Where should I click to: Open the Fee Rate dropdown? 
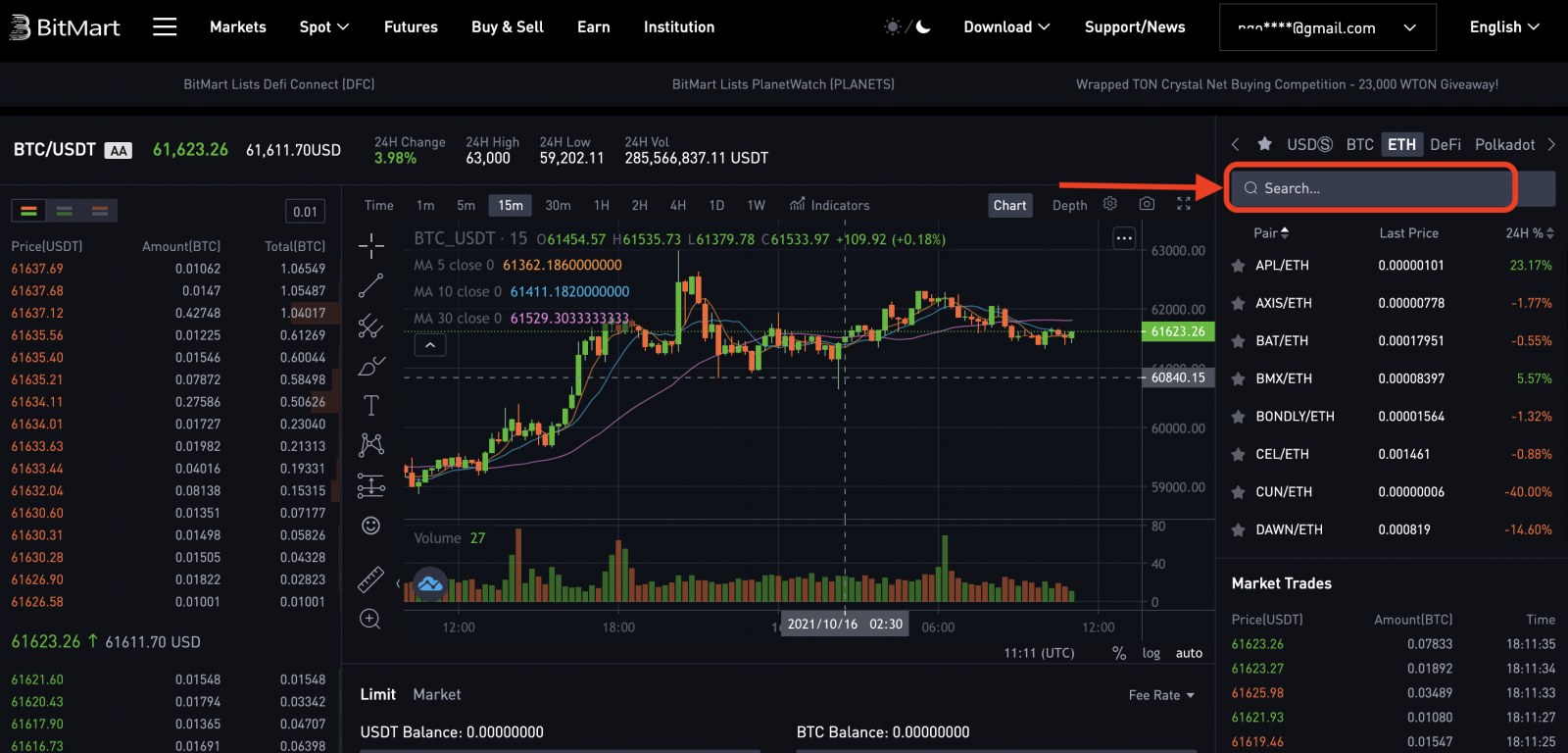pyautogui.click(x=1161, y=695)
